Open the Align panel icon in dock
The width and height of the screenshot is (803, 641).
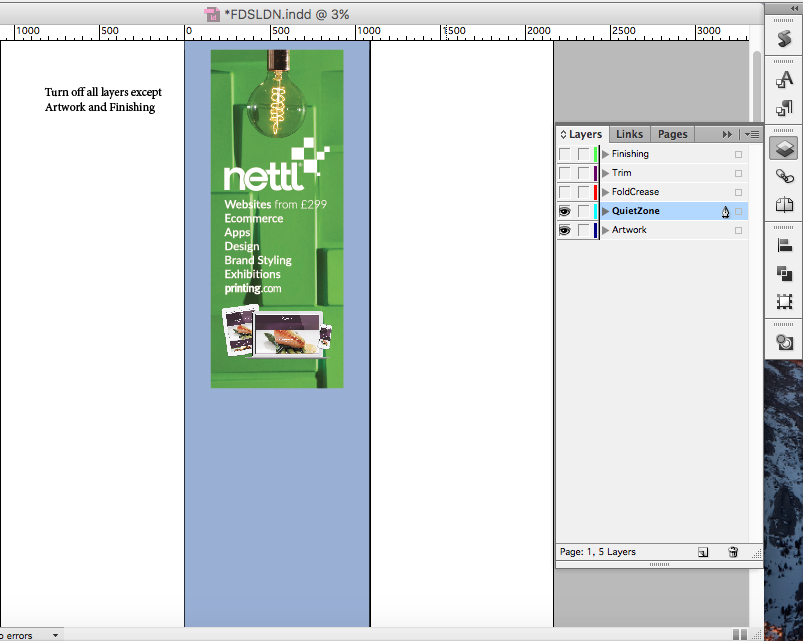pyautogui.click(x=785, y=244)
